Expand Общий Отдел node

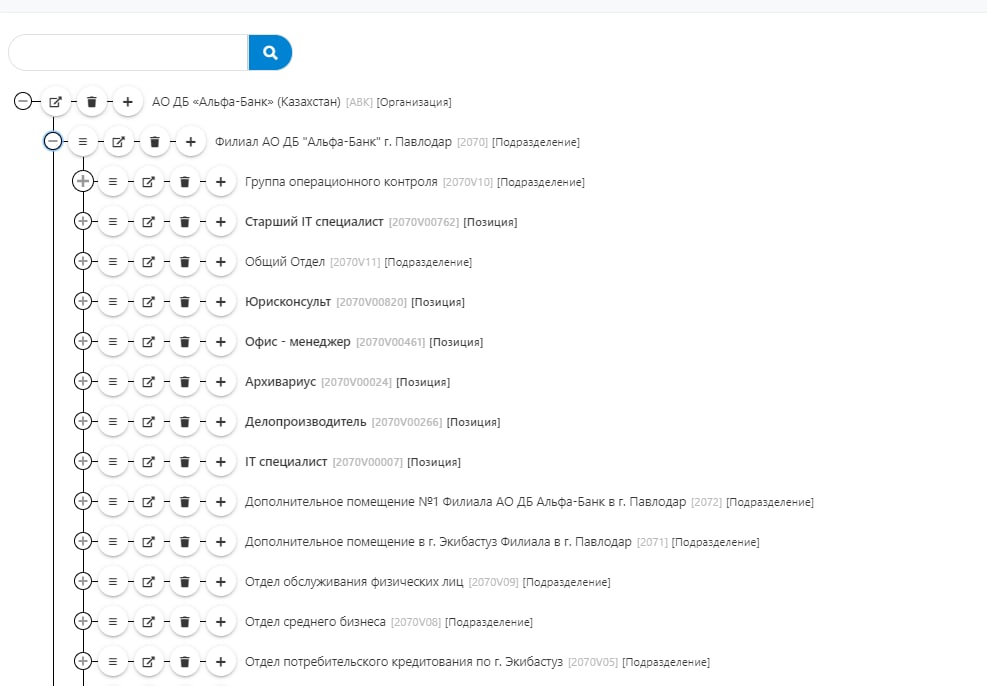point(82,261)
